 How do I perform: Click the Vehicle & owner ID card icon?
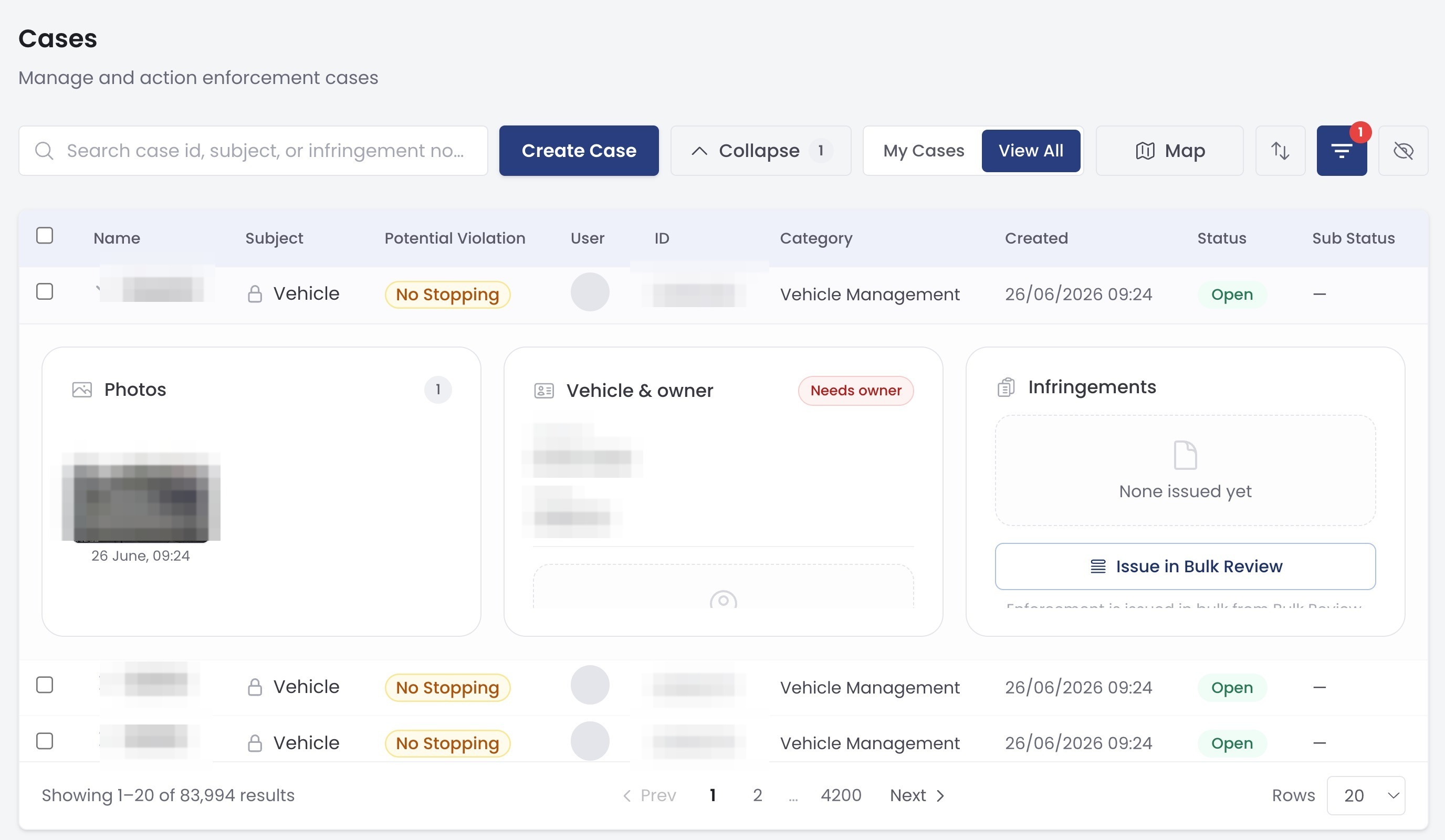[x=543, y=391]
